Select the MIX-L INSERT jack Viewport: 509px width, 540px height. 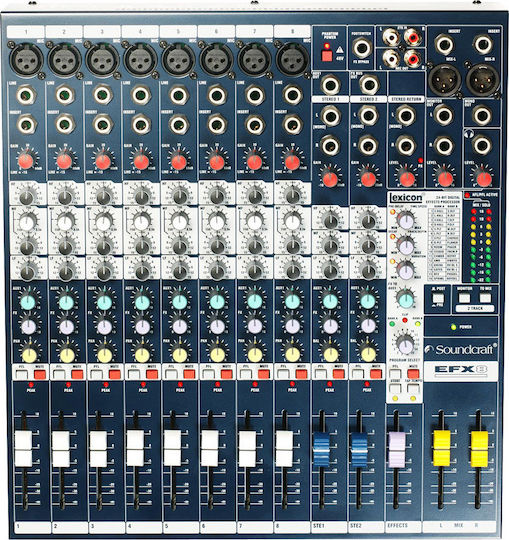(444, 45)
